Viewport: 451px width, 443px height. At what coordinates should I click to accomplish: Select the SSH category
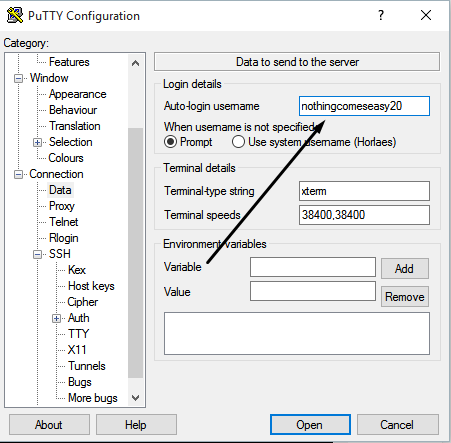coord(60,254)
